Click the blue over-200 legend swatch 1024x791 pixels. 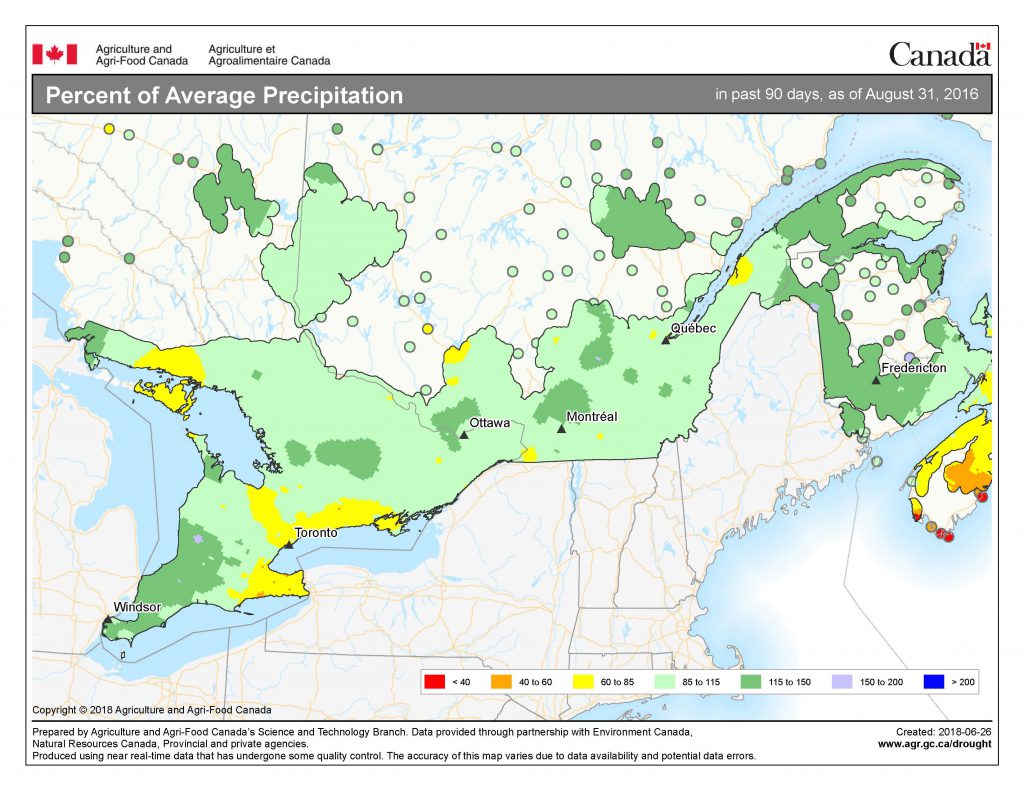click(x=934, y=681)
